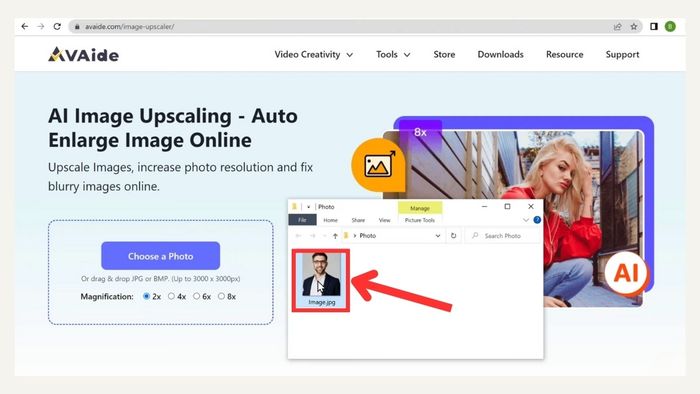Click the orange image upscale icon

pyautogui.click(x=379, y=165)
